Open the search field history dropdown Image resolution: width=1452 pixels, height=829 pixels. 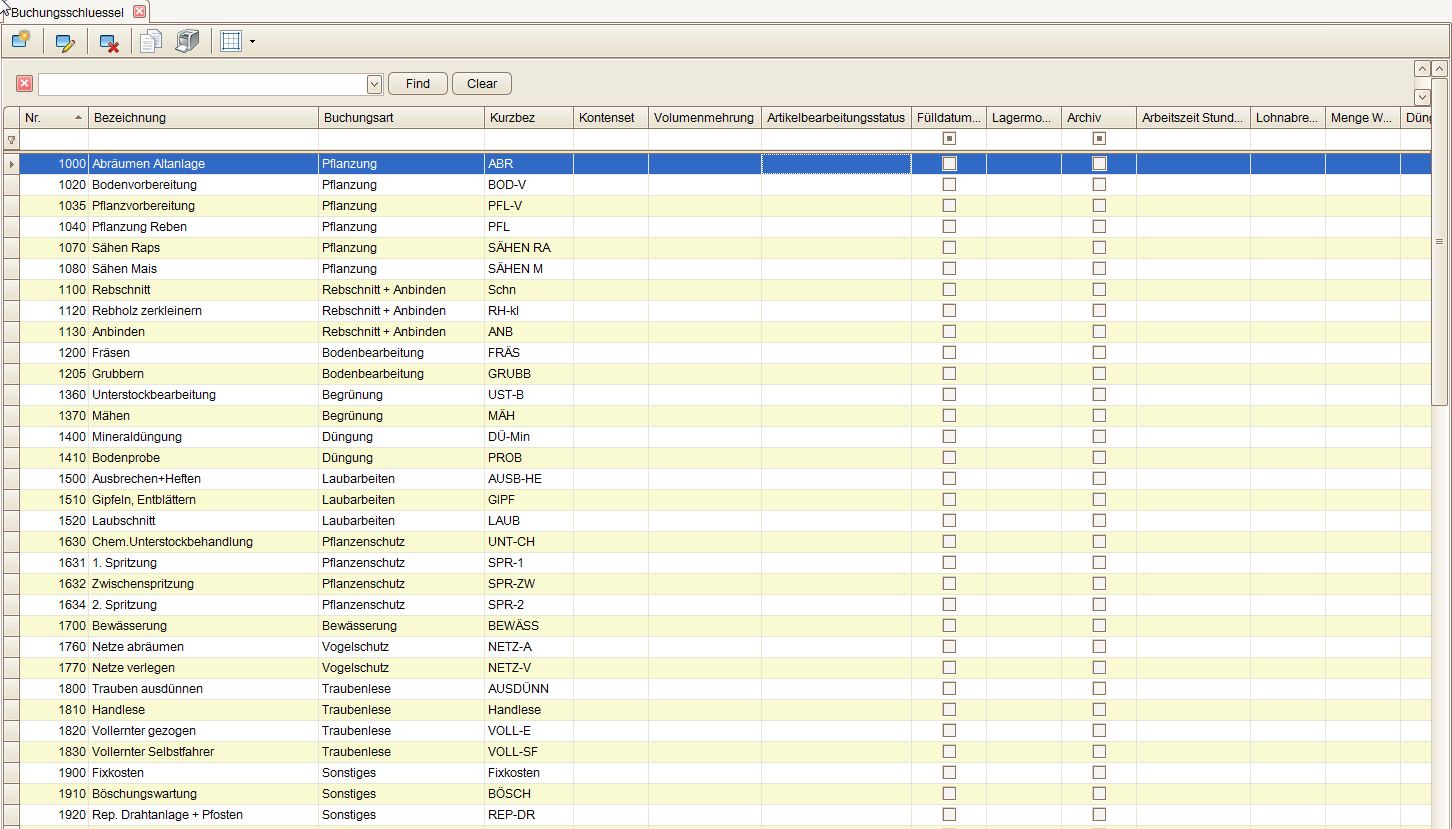click(x=375, y=84)
